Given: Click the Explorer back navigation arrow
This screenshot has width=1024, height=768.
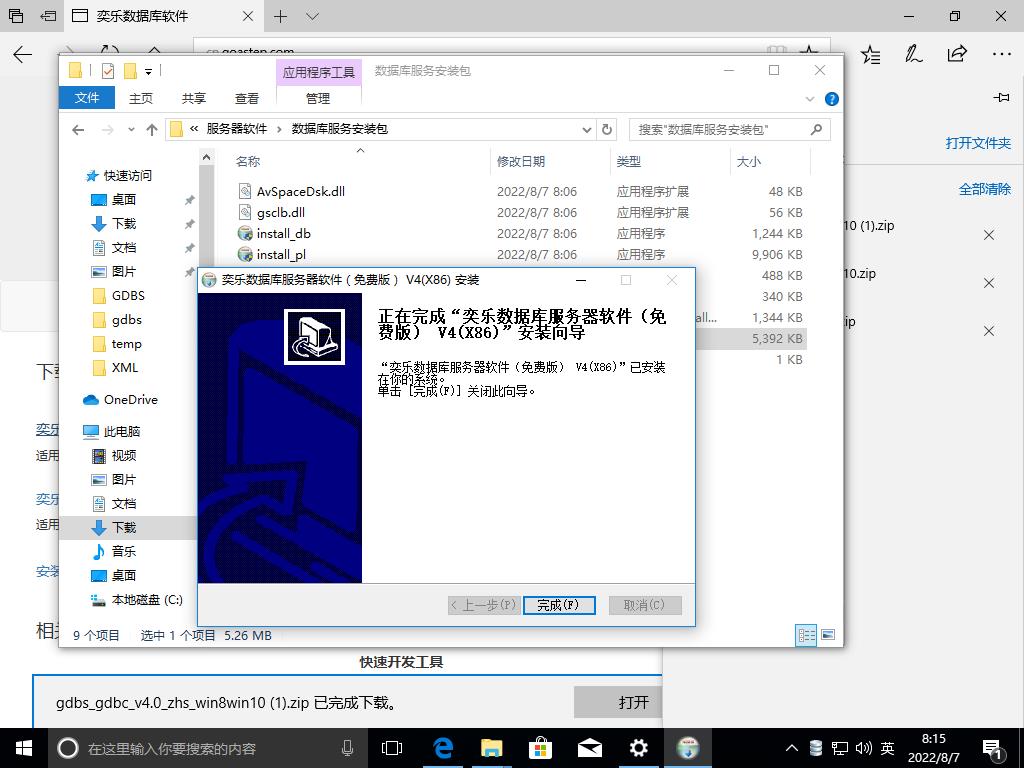Looking at the screenshot, I should click(x=79, y=129).
